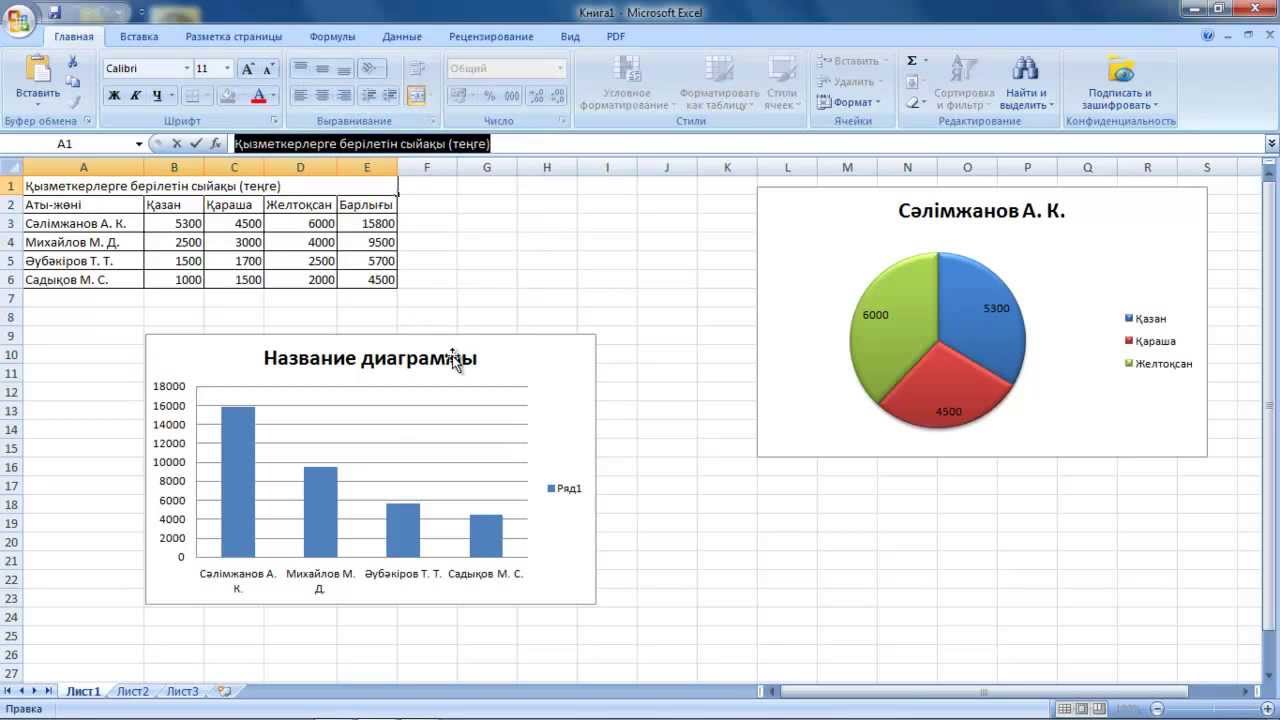Select pie chart title Сәлімжанов А. К.
Viewport: 1280px width, 720px height.
[x=981, y=212]
